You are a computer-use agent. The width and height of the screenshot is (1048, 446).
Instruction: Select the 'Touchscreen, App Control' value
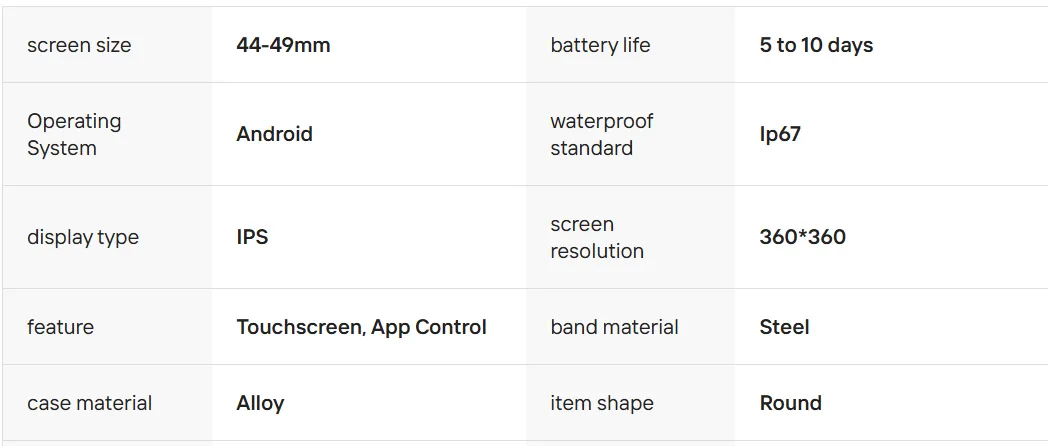tap(361, 327)
